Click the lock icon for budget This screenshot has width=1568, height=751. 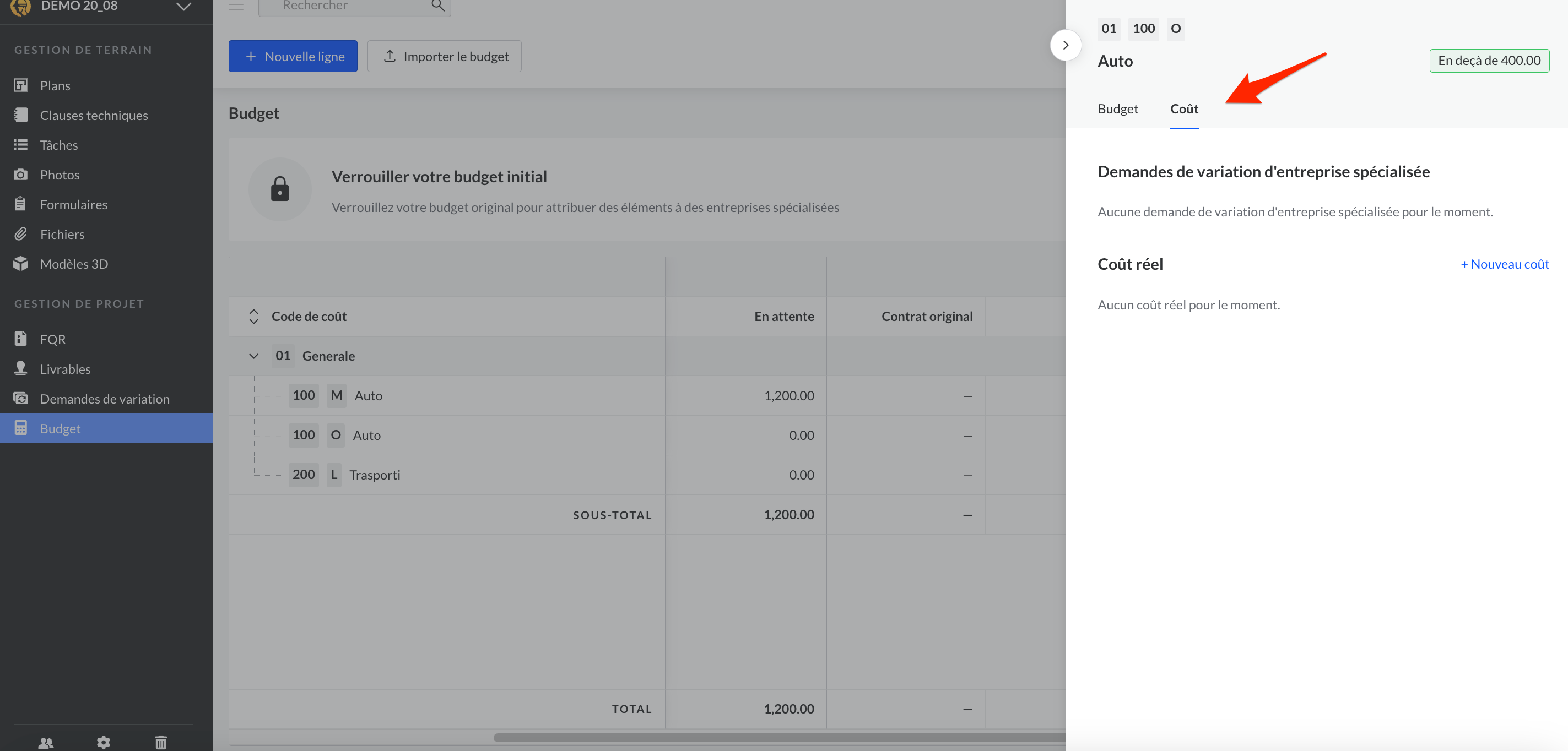279,189
